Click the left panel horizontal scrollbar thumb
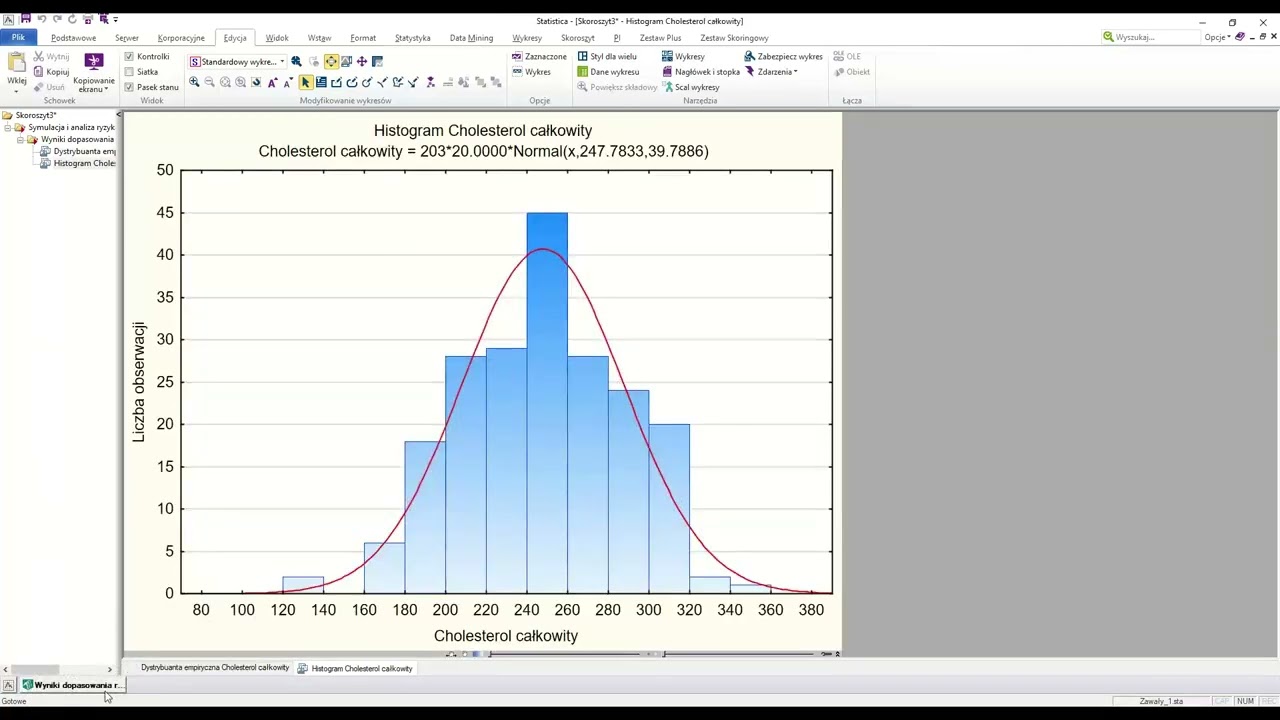Image resolution: width=1280 pixels, height=720 pixels. click(35, 669)
